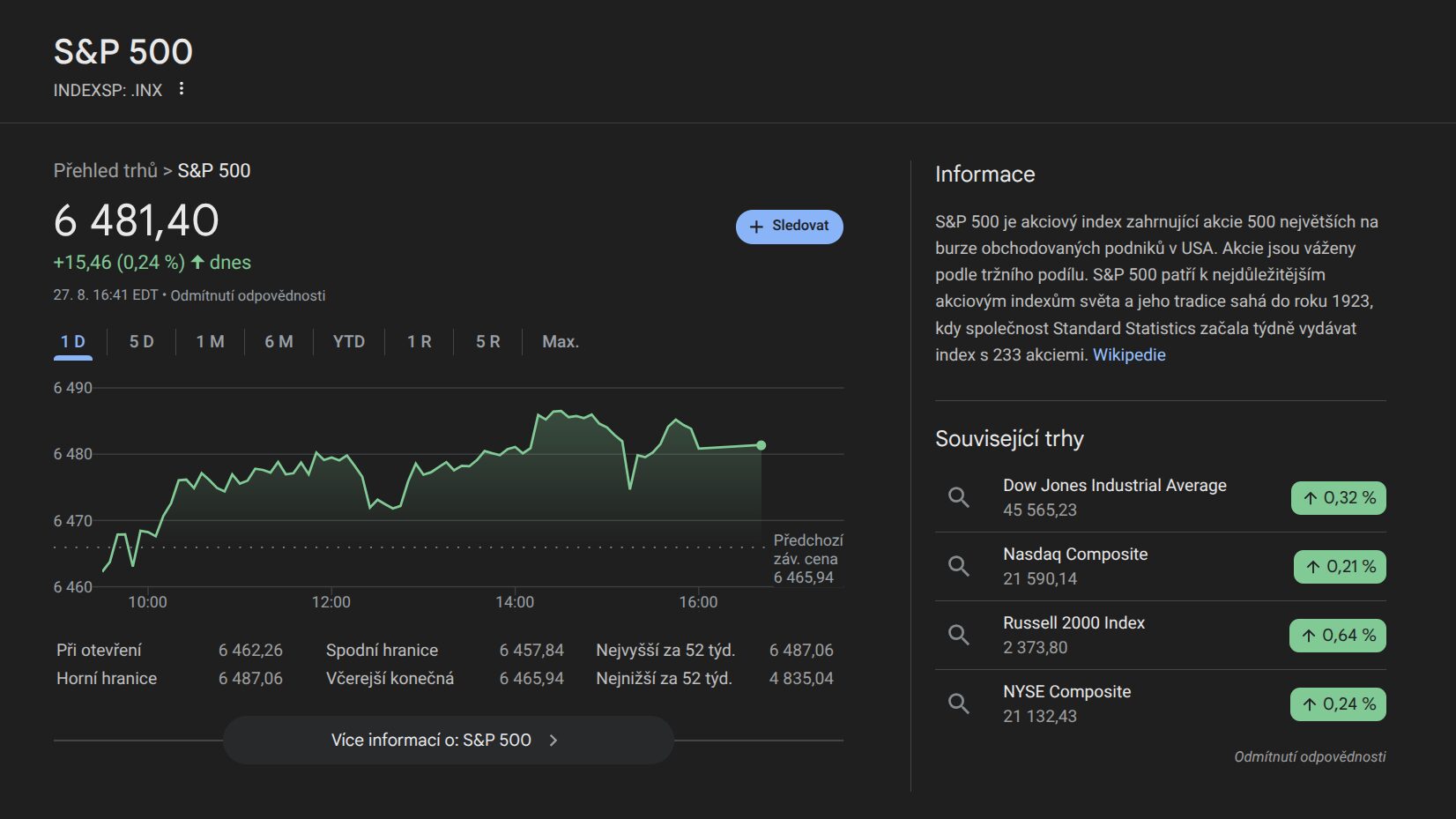Click the 0,21 % change badge
The height and width of the screenshot is (819, 1456).
point(1340,567)
